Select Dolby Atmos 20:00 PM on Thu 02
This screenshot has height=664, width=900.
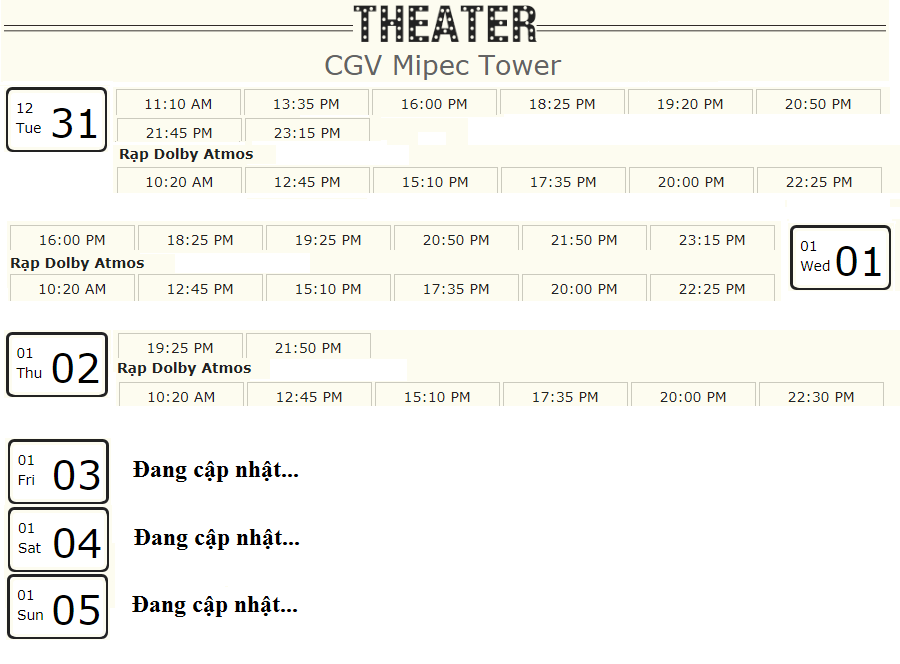click(693, 396)
